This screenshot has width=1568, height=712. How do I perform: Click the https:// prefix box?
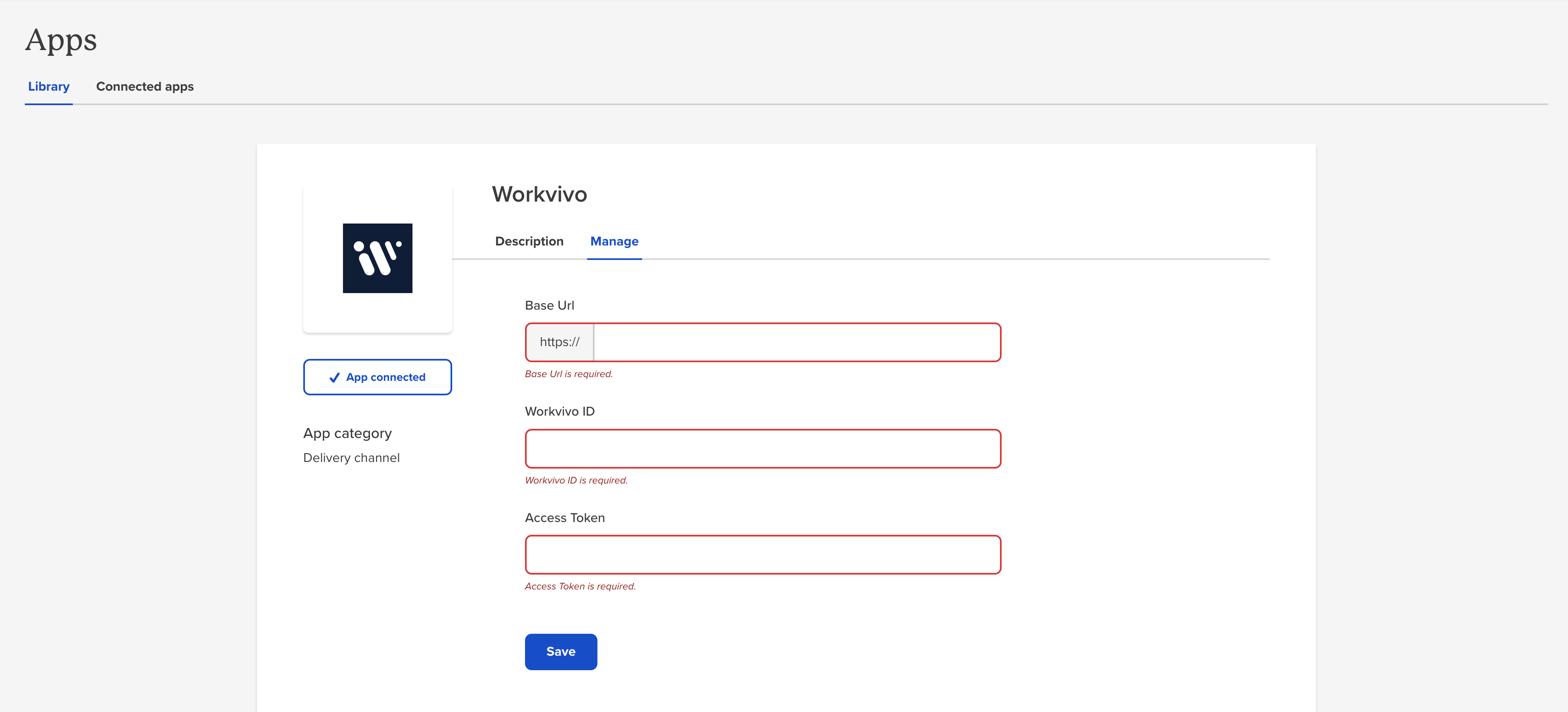[x=559, y=342]
